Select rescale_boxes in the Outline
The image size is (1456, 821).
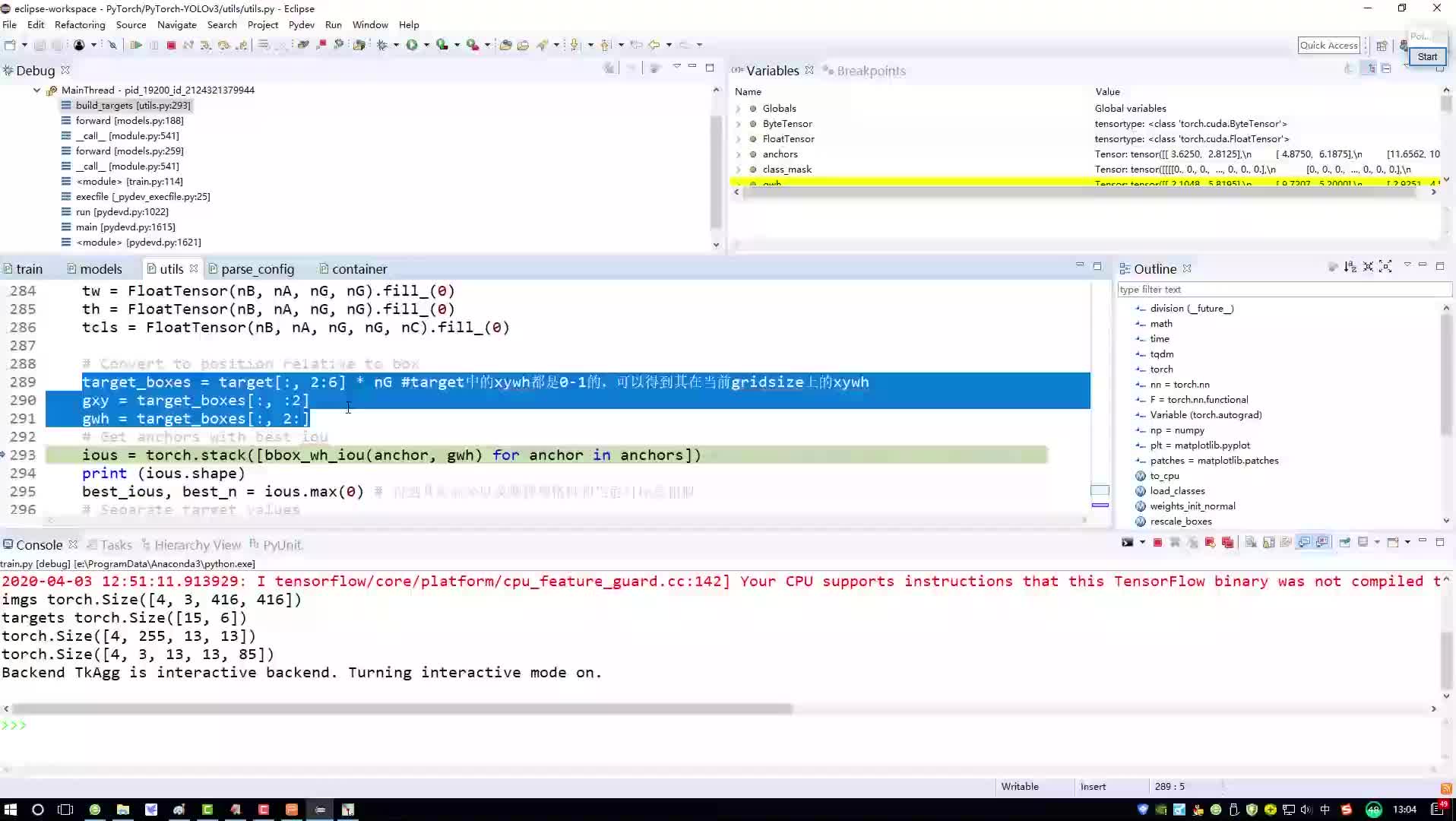[x=1181, y=521]
